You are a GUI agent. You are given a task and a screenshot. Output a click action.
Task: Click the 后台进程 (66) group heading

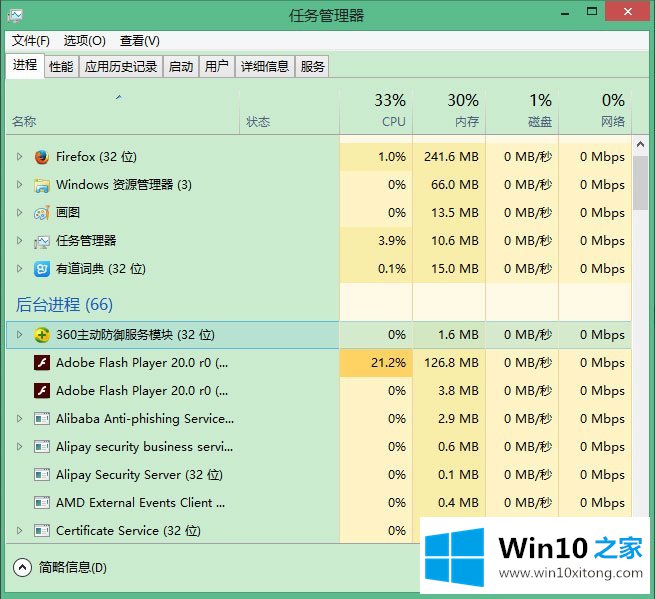point(64,305)
